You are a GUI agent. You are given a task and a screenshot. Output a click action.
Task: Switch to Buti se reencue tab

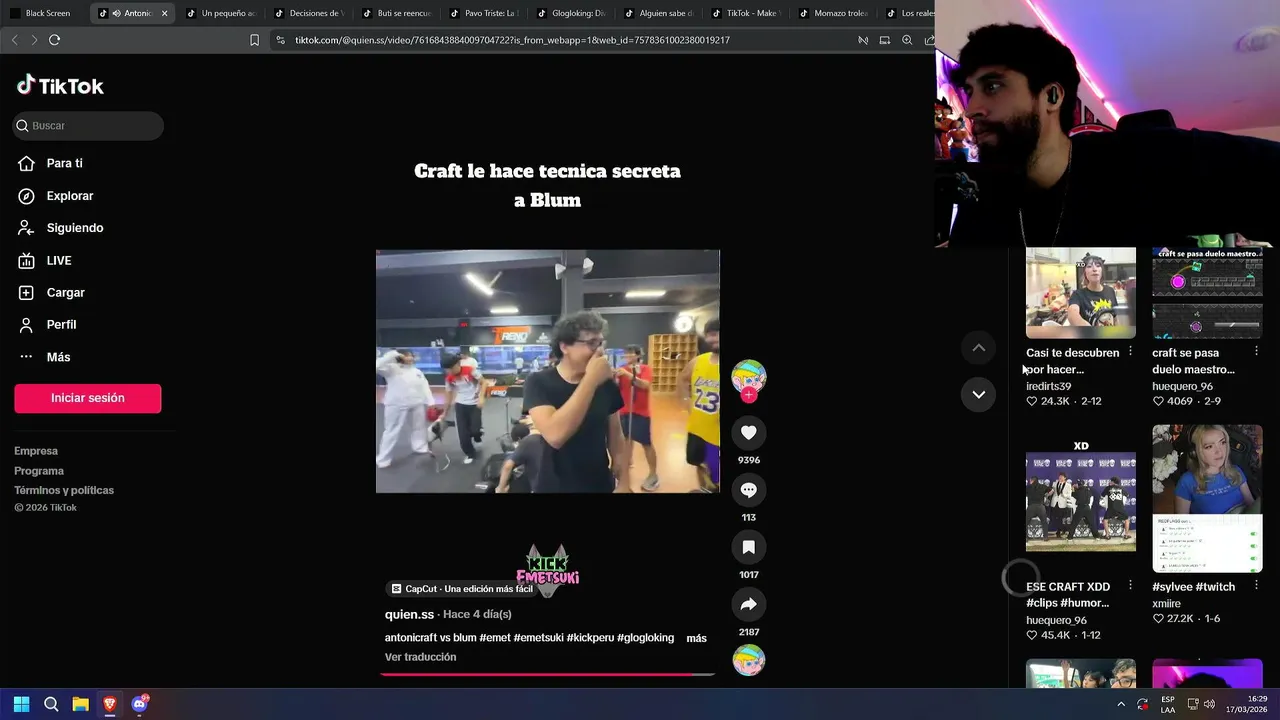point(396,13)
